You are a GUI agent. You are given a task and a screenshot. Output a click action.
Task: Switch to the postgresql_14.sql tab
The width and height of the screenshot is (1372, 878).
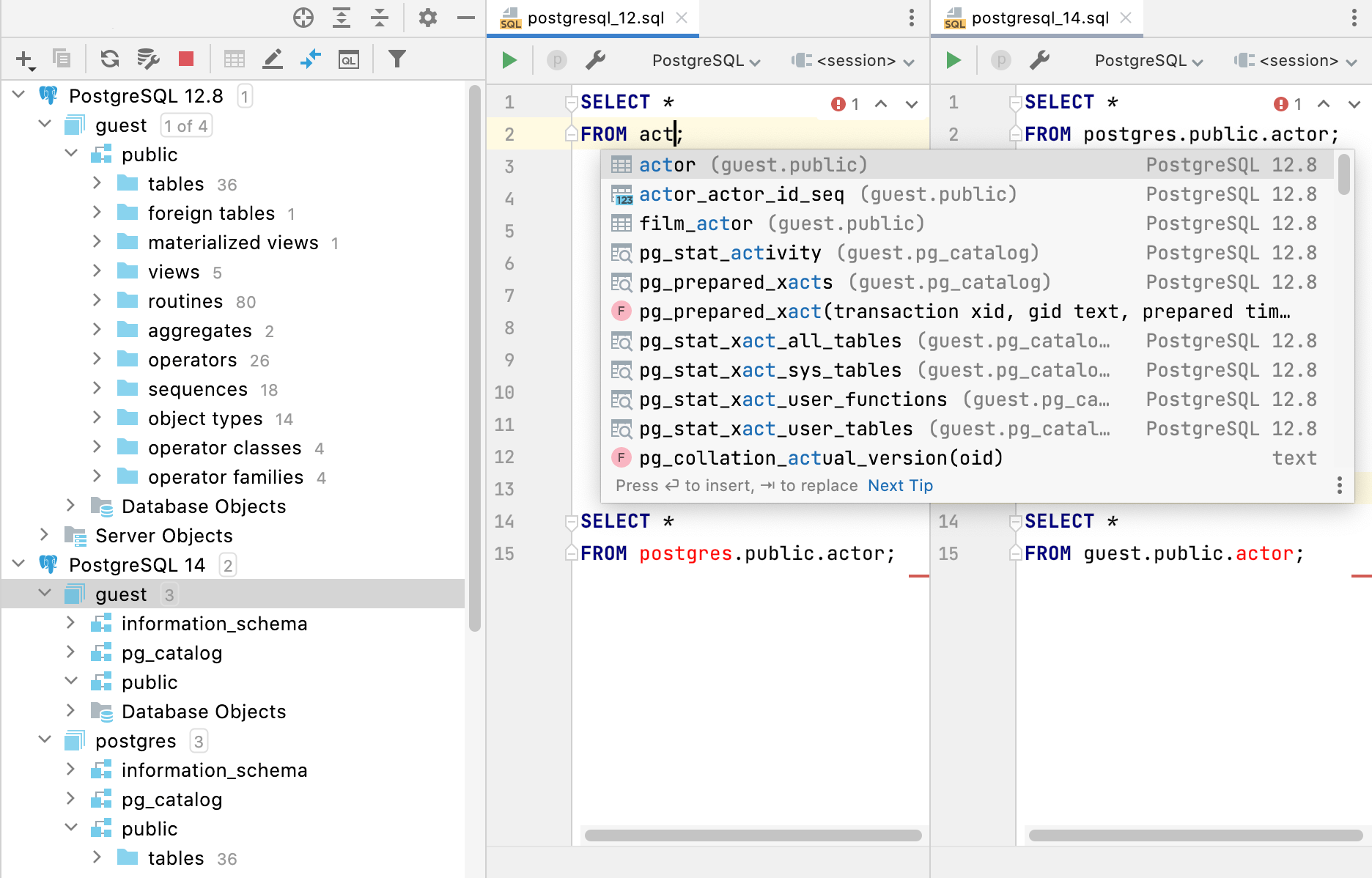1039,18
